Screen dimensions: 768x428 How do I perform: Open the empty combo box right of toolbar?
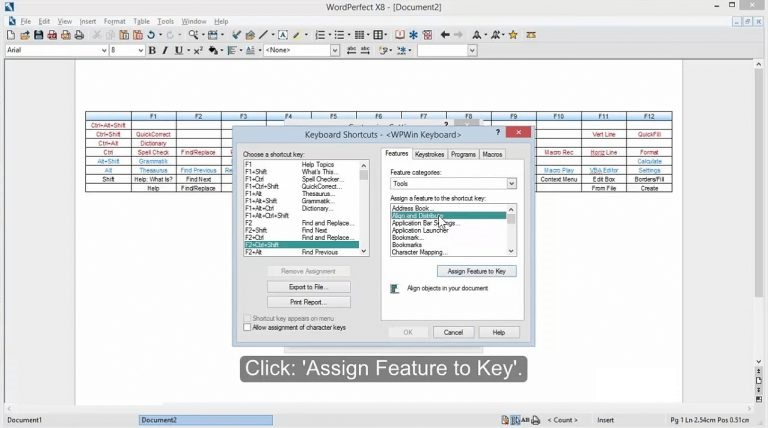tap(472, 50)
